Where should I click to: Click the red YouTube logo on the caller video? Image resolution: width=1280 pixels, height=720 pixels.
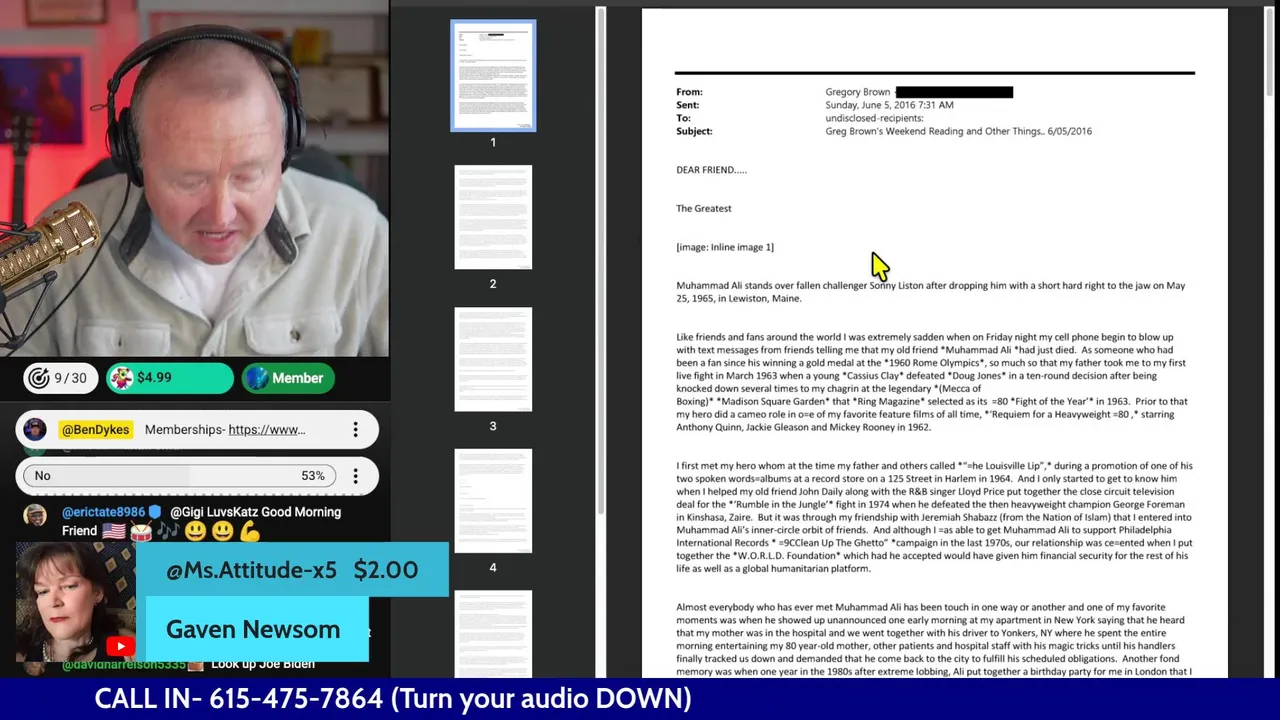click(x=121, y=647)
